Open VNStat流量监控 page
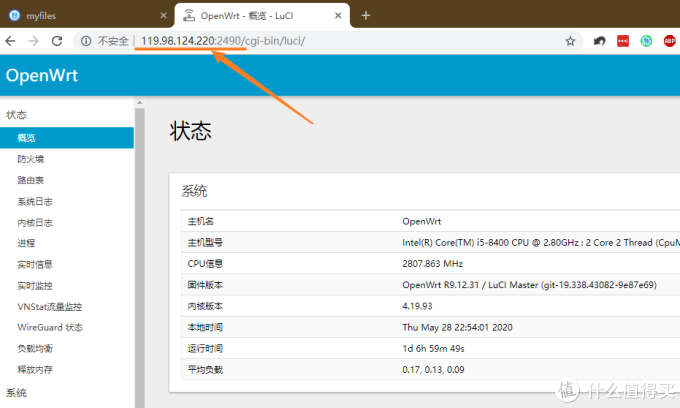This screenshot has height=408, width=680. tap(50, 307)
